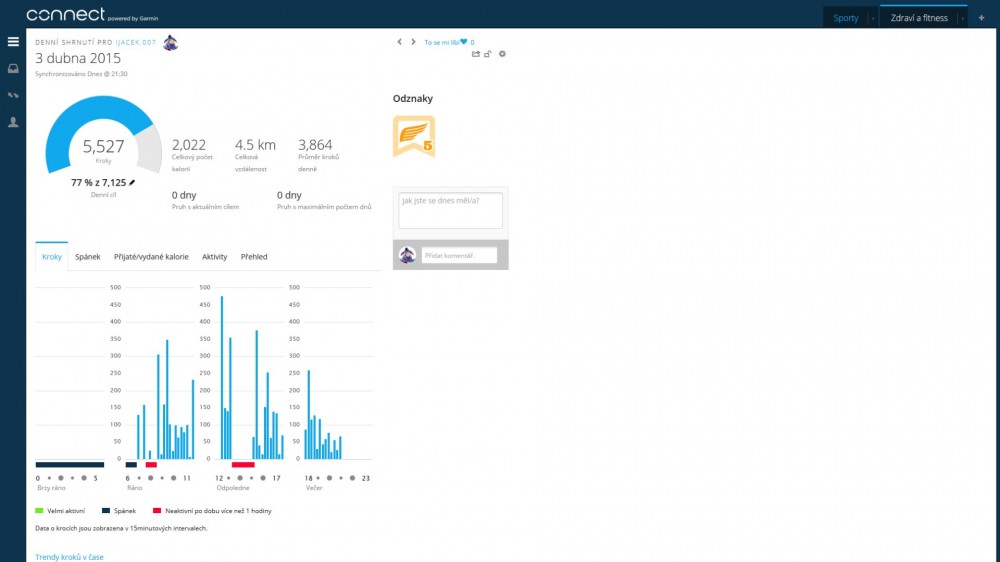Click the pencil icon to edit daily goal
Screen dimensions: 1000x562
pos(131,183)
